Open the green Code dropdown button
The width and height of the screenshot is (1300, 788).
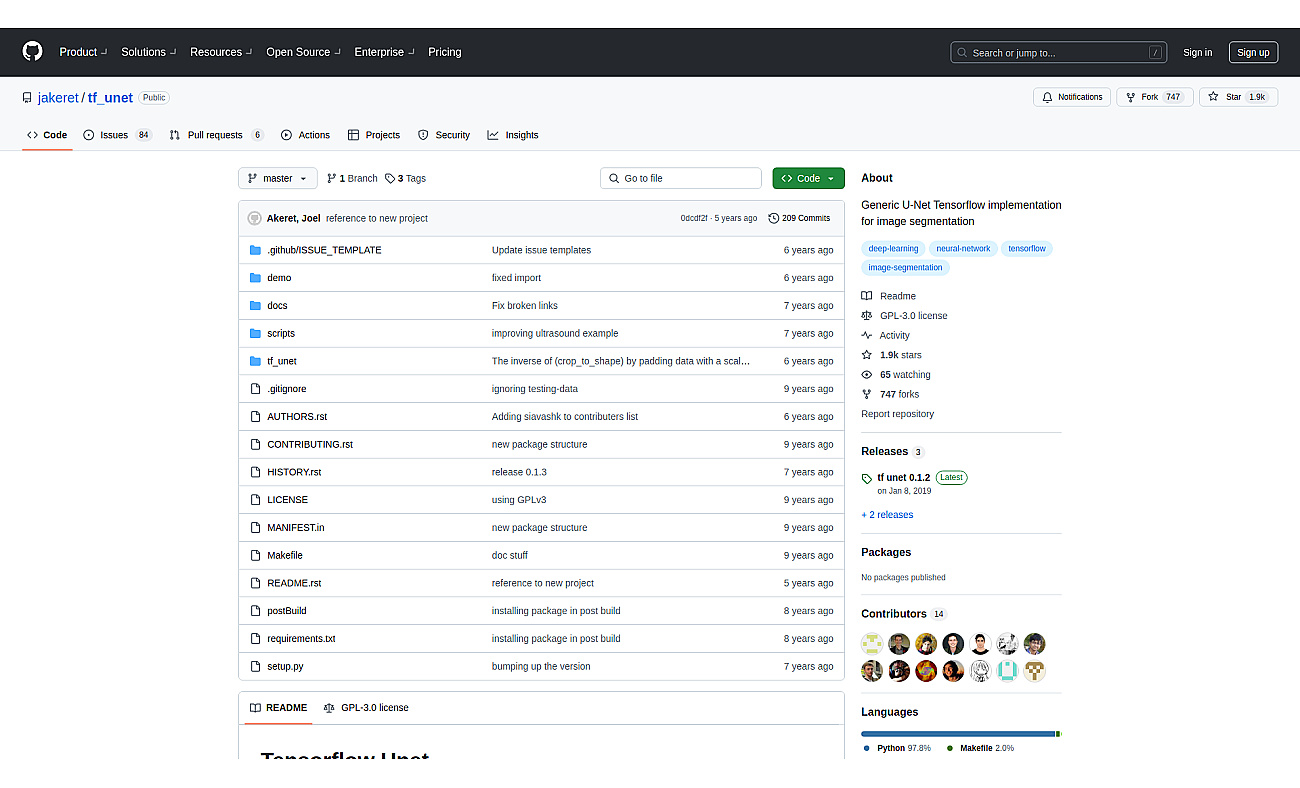808,178
